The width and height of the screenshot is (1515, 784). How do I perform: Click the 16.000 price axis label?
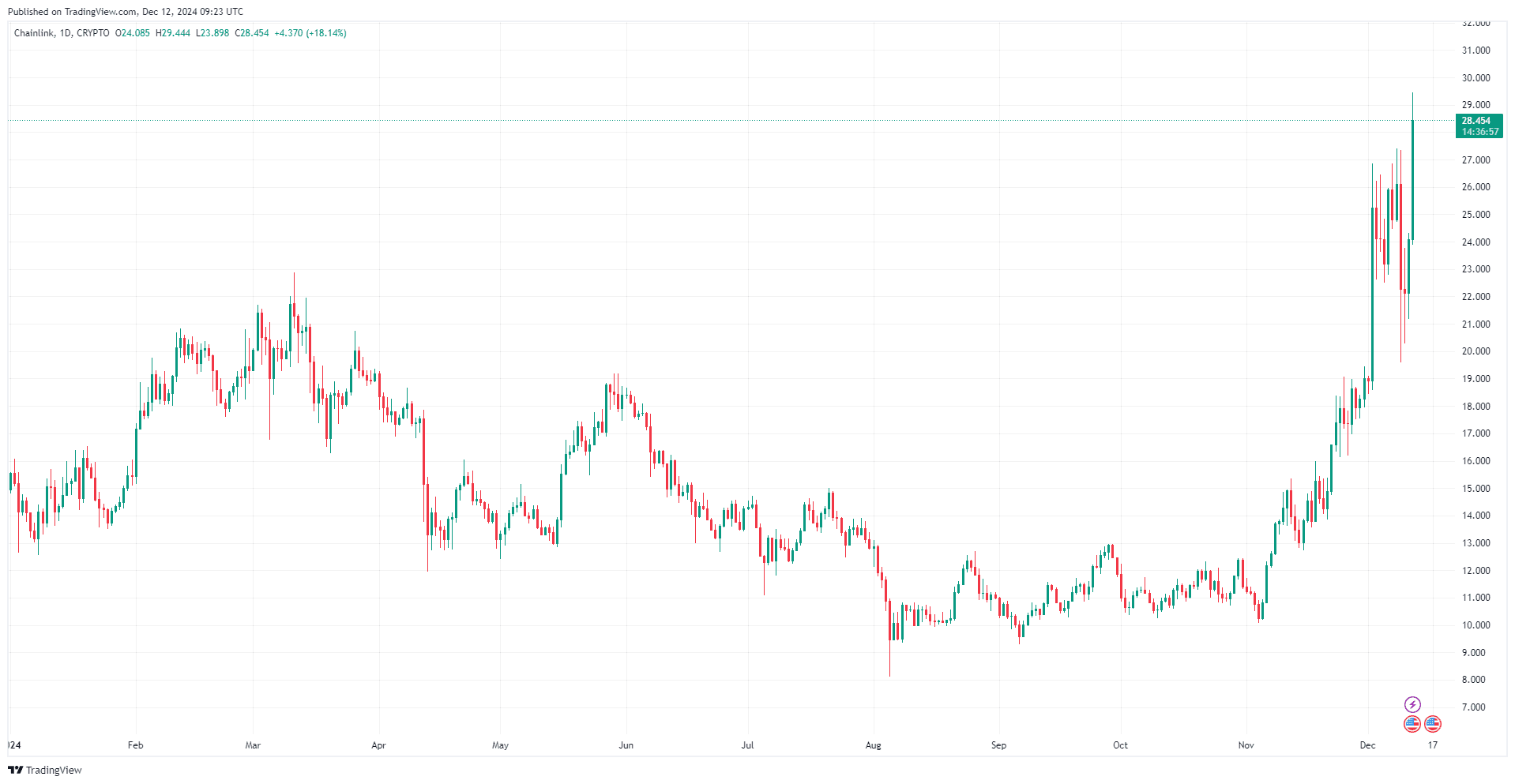(x=1476, y=461)
